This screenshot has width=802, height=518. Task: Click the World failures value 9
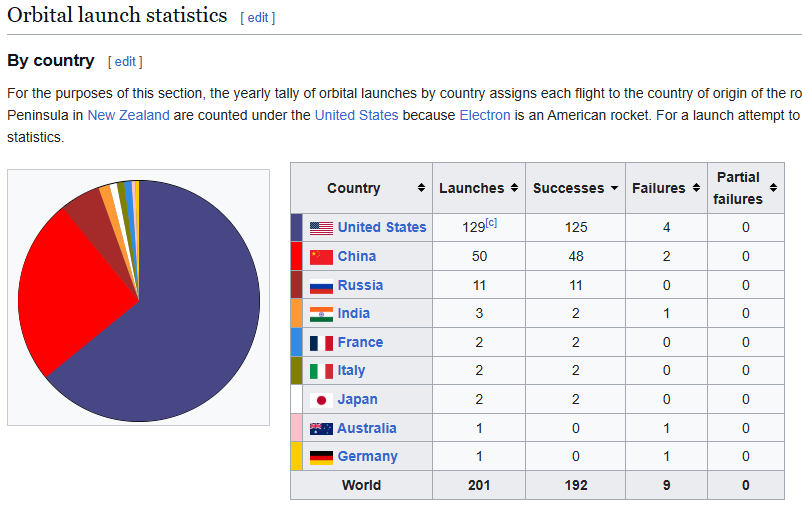666,485
